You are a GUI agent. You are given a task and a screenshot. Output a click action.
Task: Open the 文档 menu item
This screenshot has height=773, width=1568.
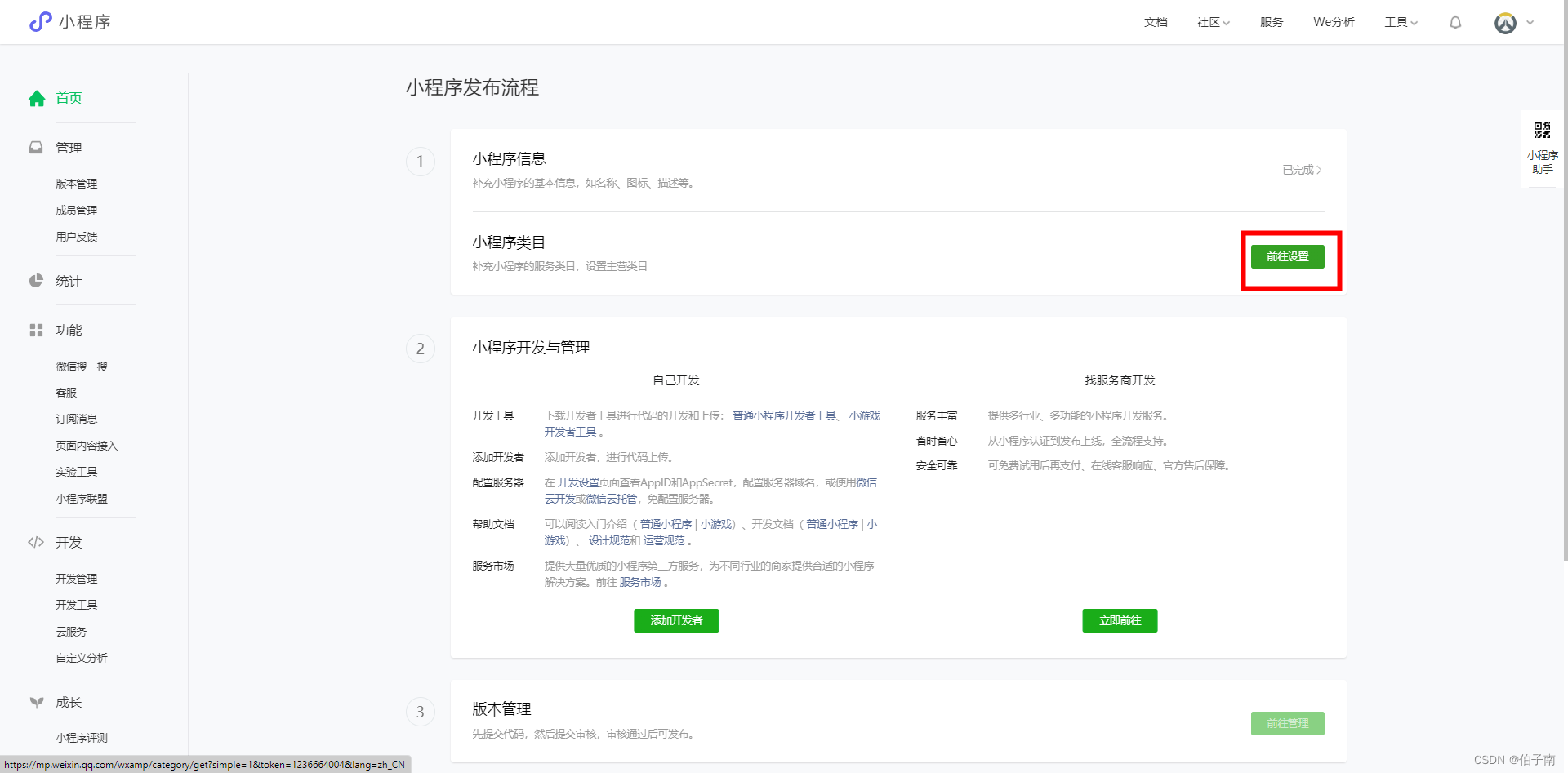click(1156, 22)
